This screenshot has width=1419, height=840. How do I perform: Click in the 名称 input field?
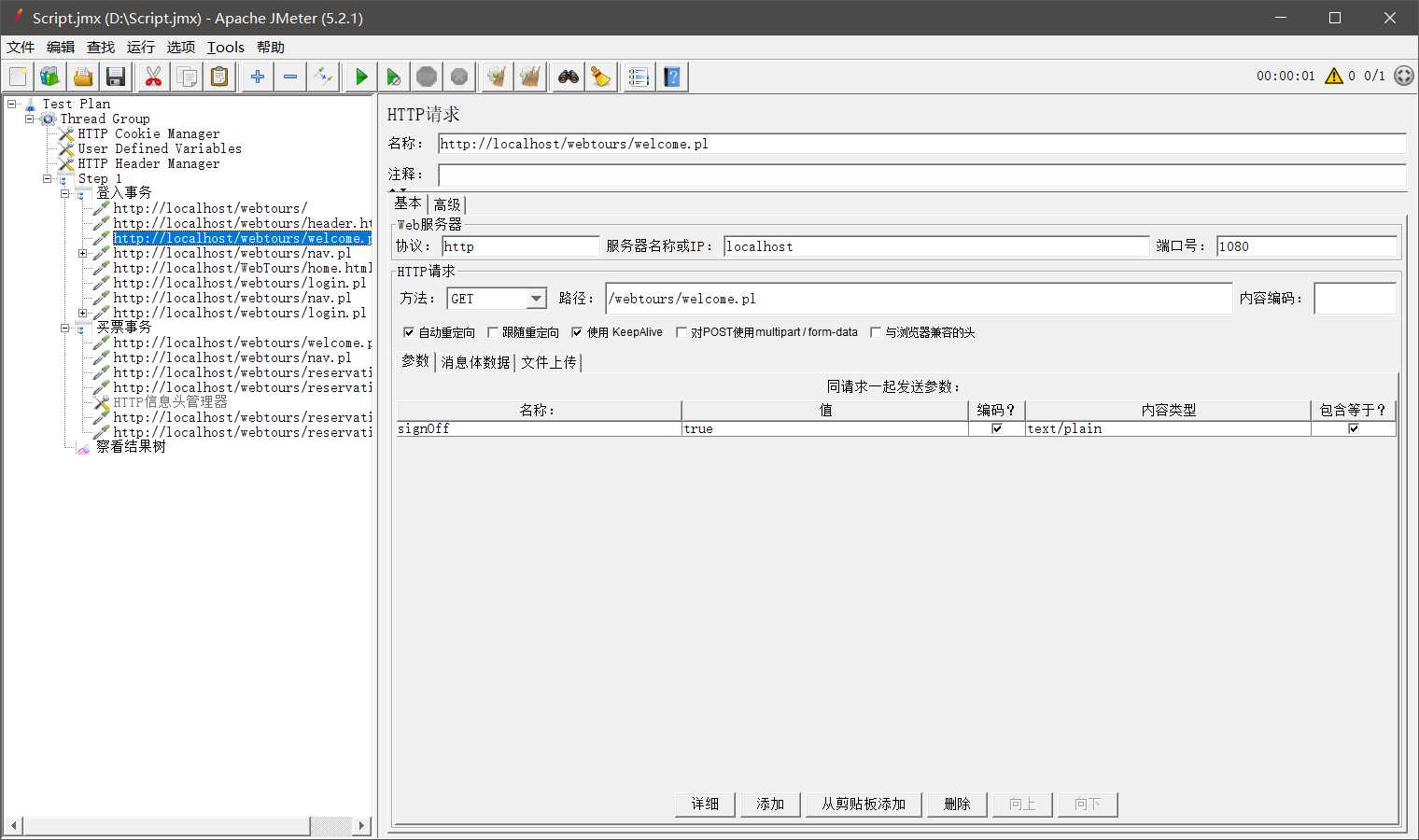pyautogui.click(x=921, y=144)
